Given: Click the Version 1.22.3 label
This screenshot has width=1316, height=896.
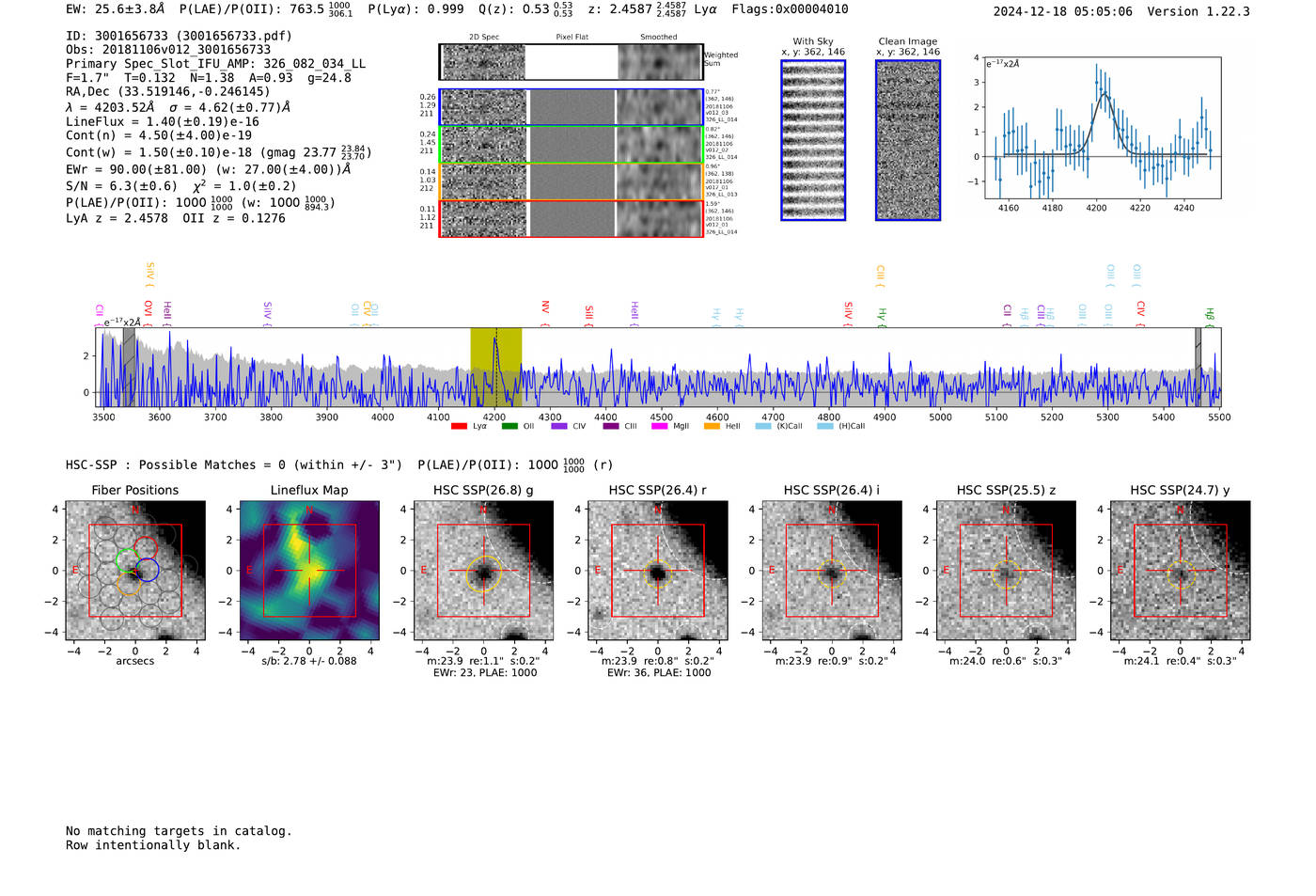Looking at the screenshot, I should (x=1198, y=12).
